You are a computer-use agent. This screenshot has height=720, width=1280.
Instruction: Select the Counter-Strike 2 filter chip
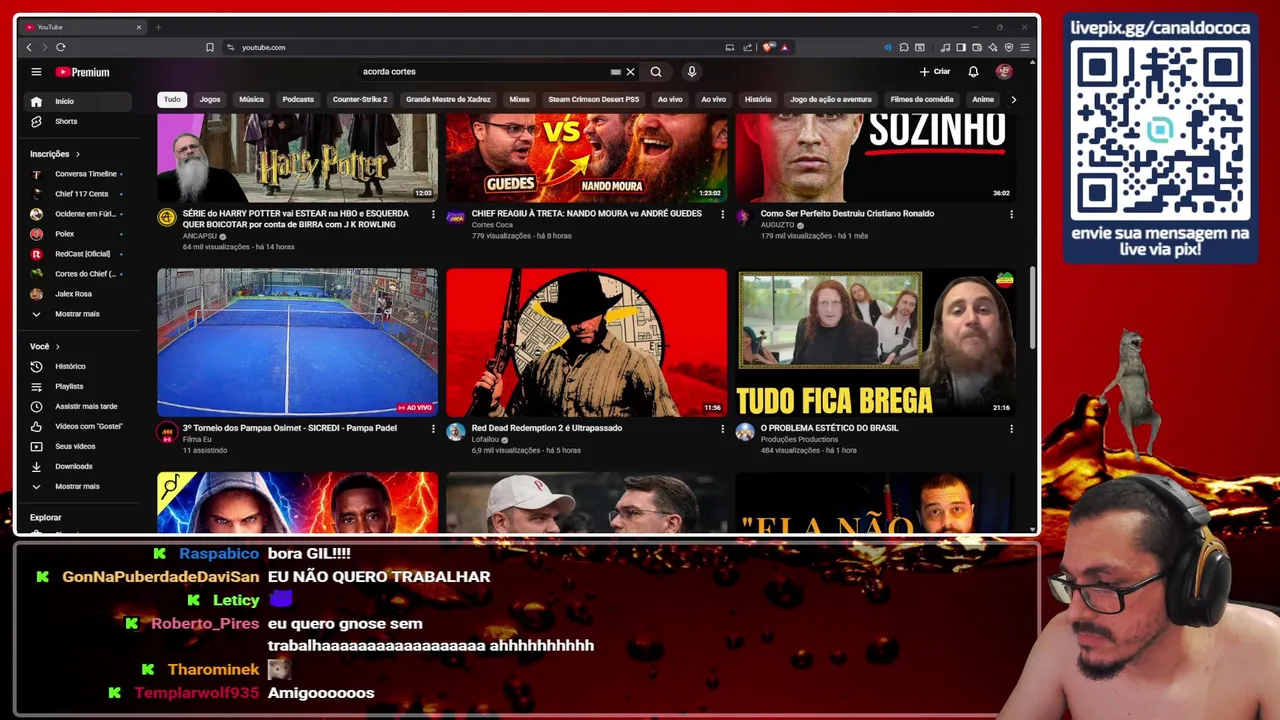click(360, 99)
